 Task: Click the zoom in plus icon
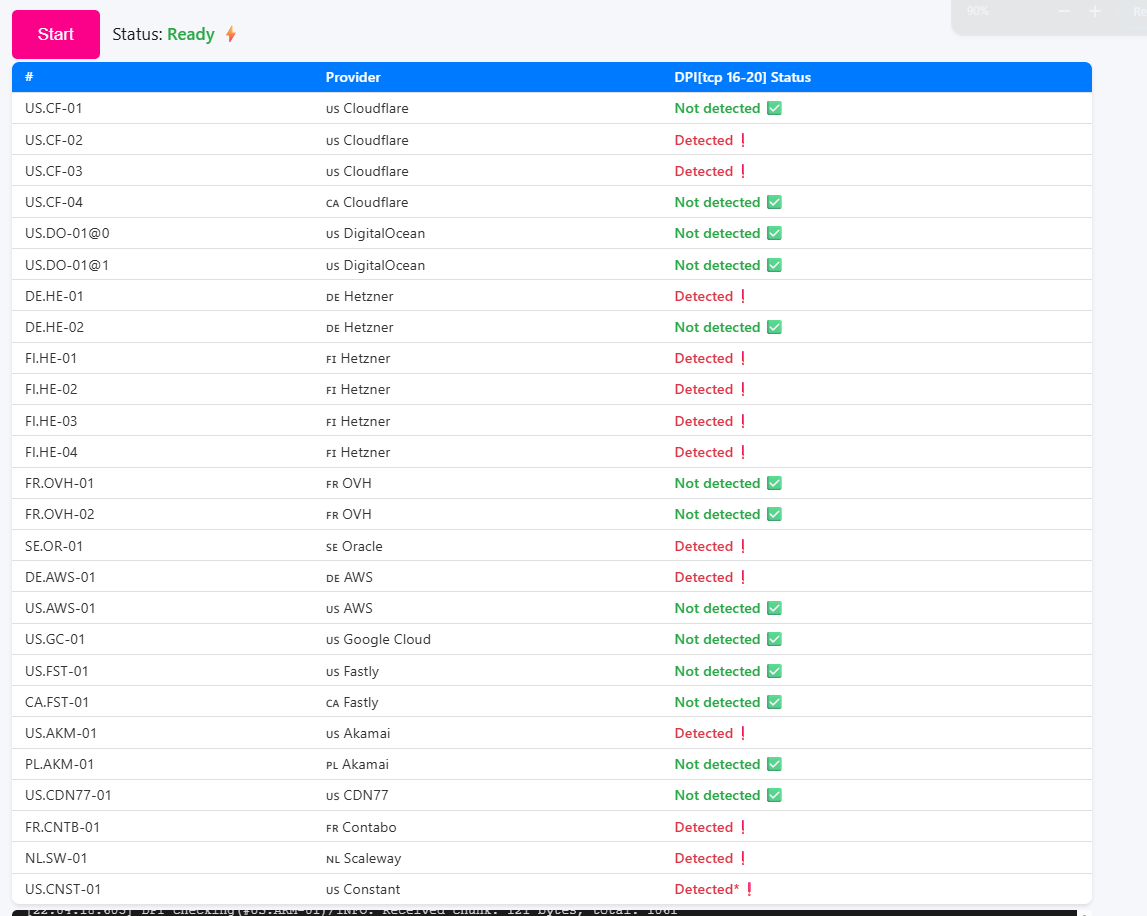click(1094, 11)
